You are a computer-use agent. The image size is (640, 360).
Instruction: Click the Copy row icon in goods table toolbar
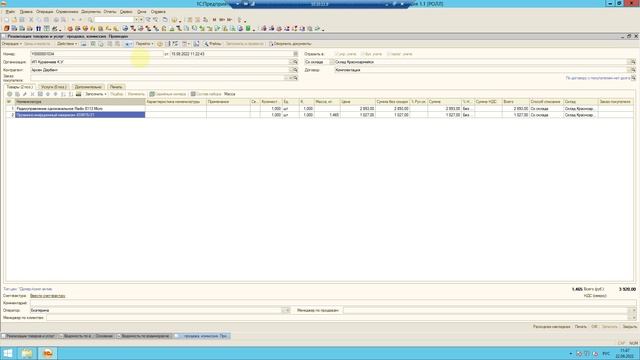17,94
